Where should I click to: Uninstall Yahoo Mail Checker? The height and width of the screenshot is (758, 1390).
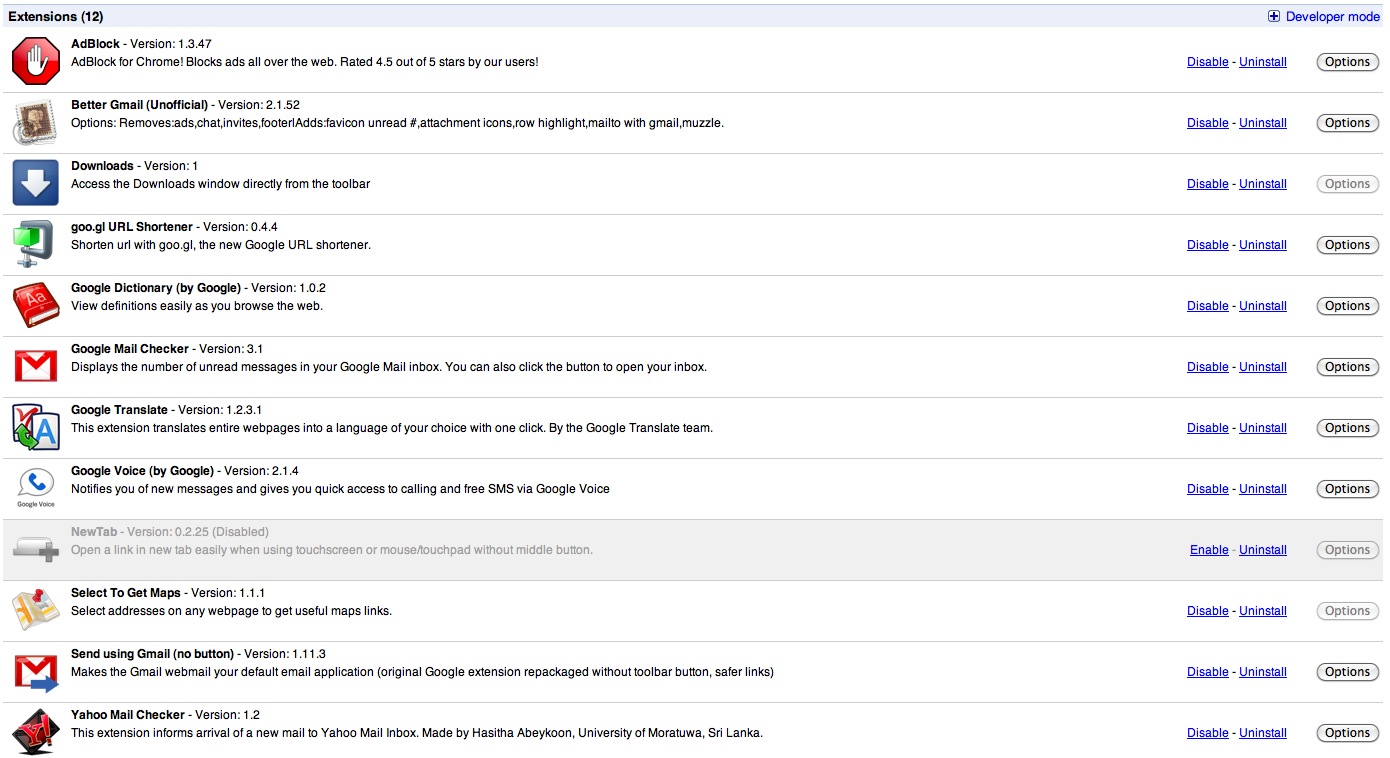point(1263,733)
